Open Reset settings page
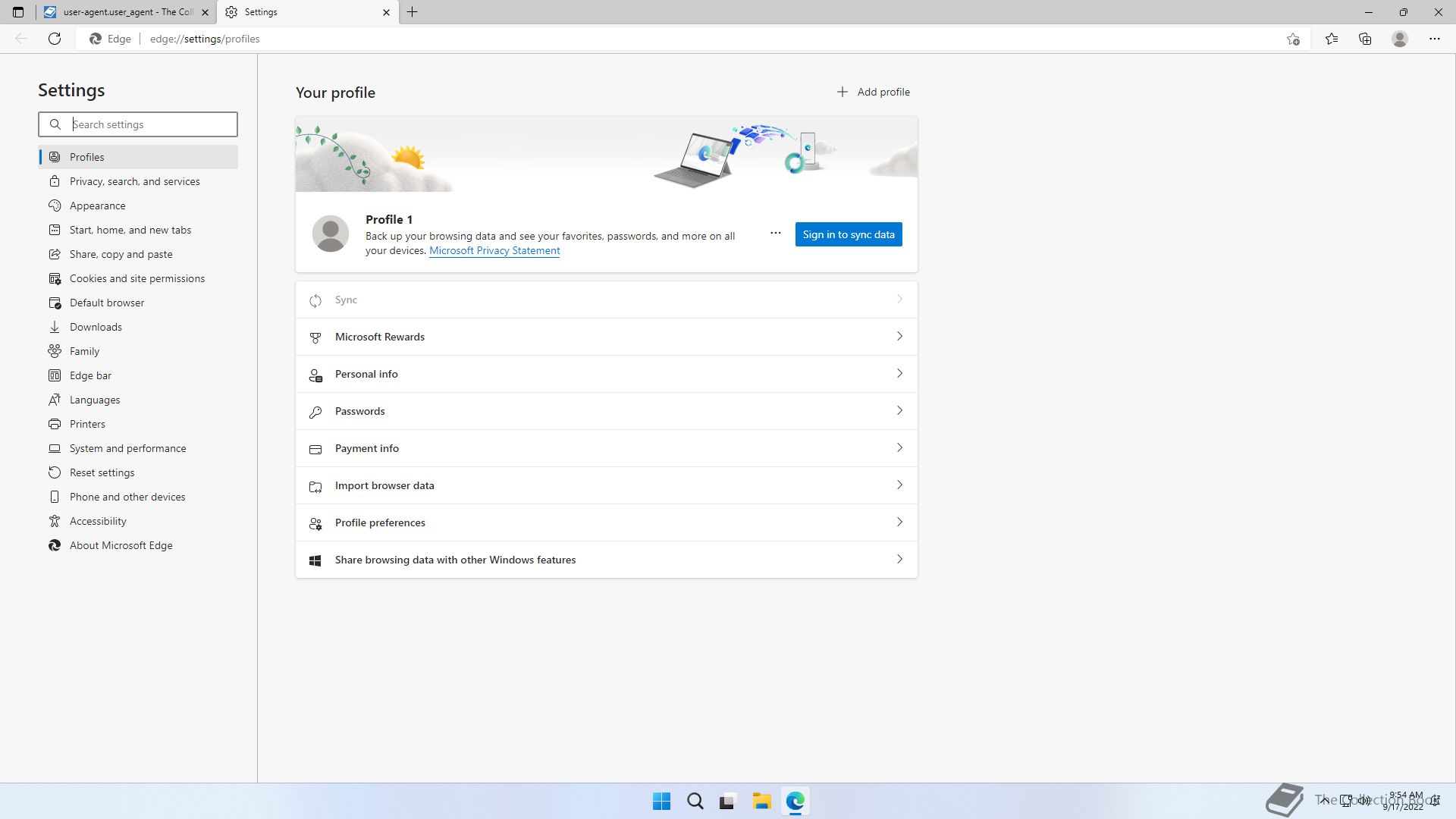The height and width of the screenshot is (819, 1456). click(x=138, y=472)
